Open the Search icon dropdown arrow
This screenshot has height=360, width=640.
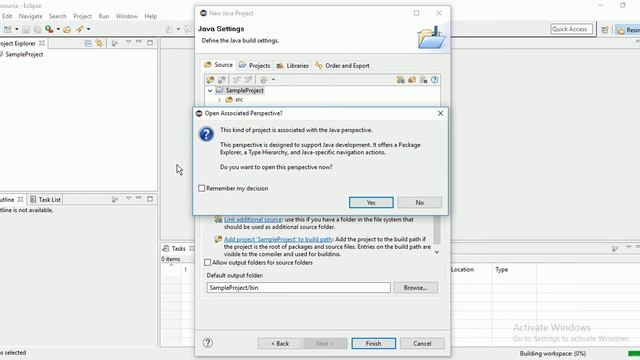pos(88,29)
